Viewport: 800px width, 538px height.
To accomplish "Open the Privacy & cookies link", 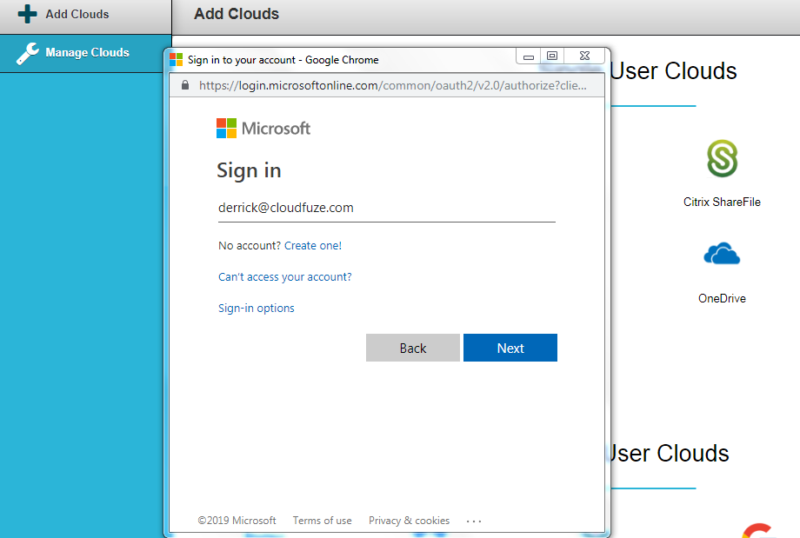I will [x=409, y=521].
